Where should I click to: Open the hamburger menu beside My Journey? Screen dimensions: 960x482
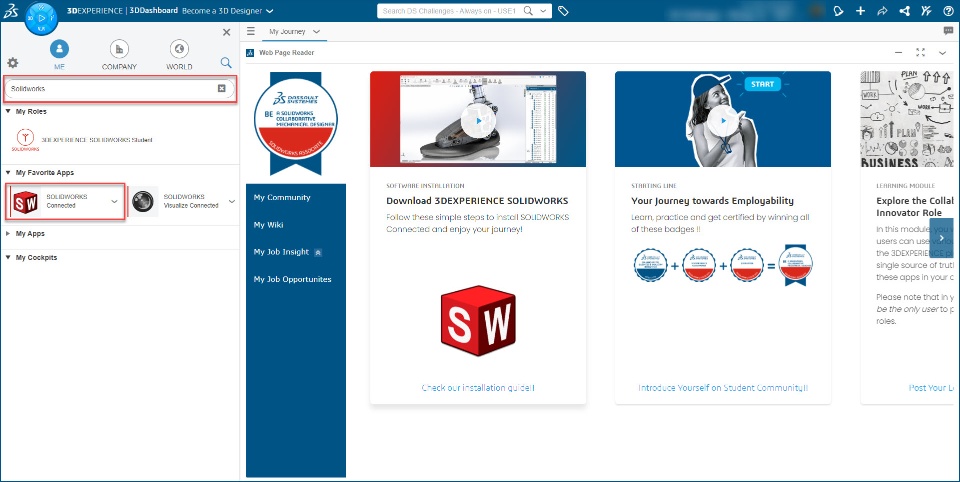pyautogui.click(x=251, y=31)
